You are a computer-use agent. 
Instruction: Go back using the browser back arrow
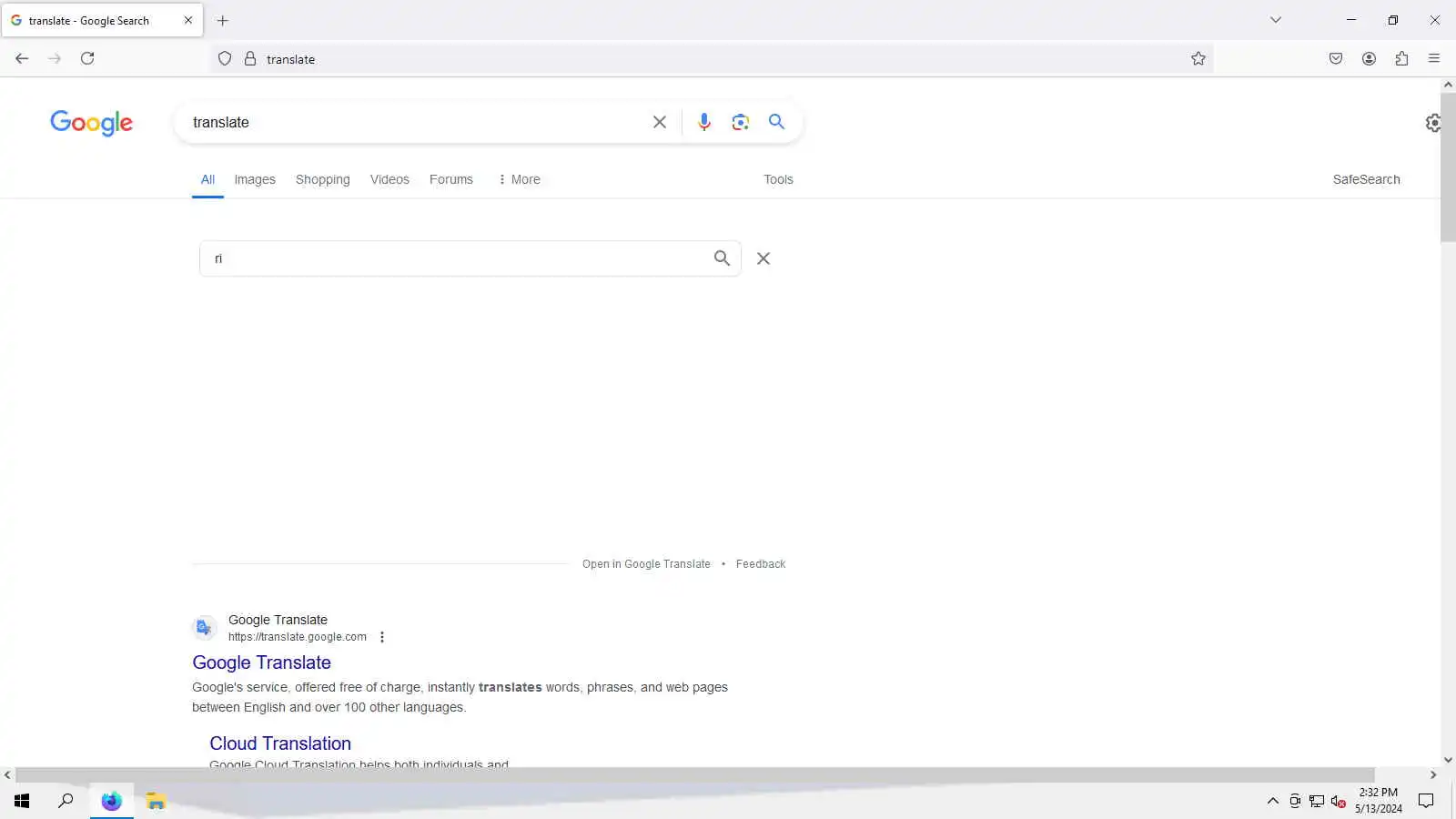[x=22, y=58]
